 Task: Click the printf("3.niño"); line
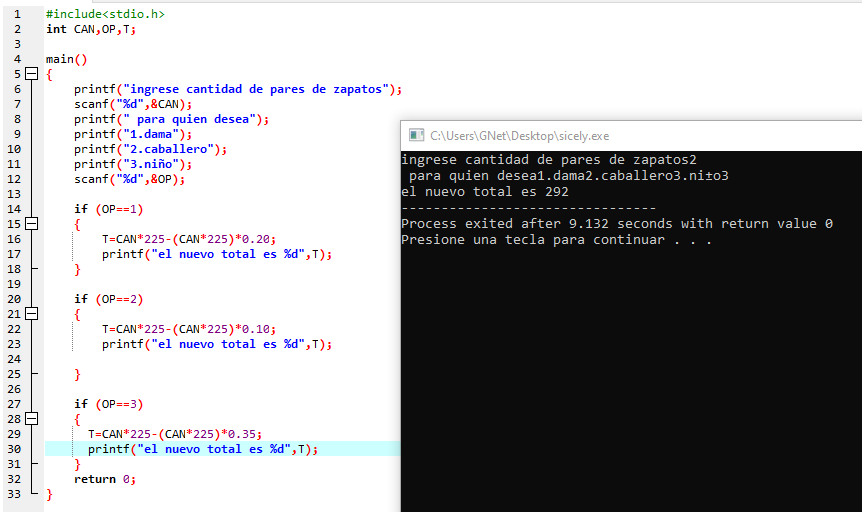[133, 164]
